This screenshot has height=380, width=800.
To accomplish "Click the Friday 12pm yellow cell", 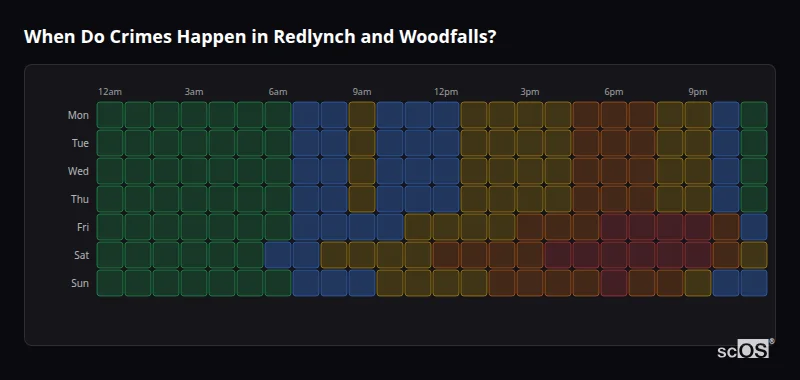I will (x=446, y=227).
